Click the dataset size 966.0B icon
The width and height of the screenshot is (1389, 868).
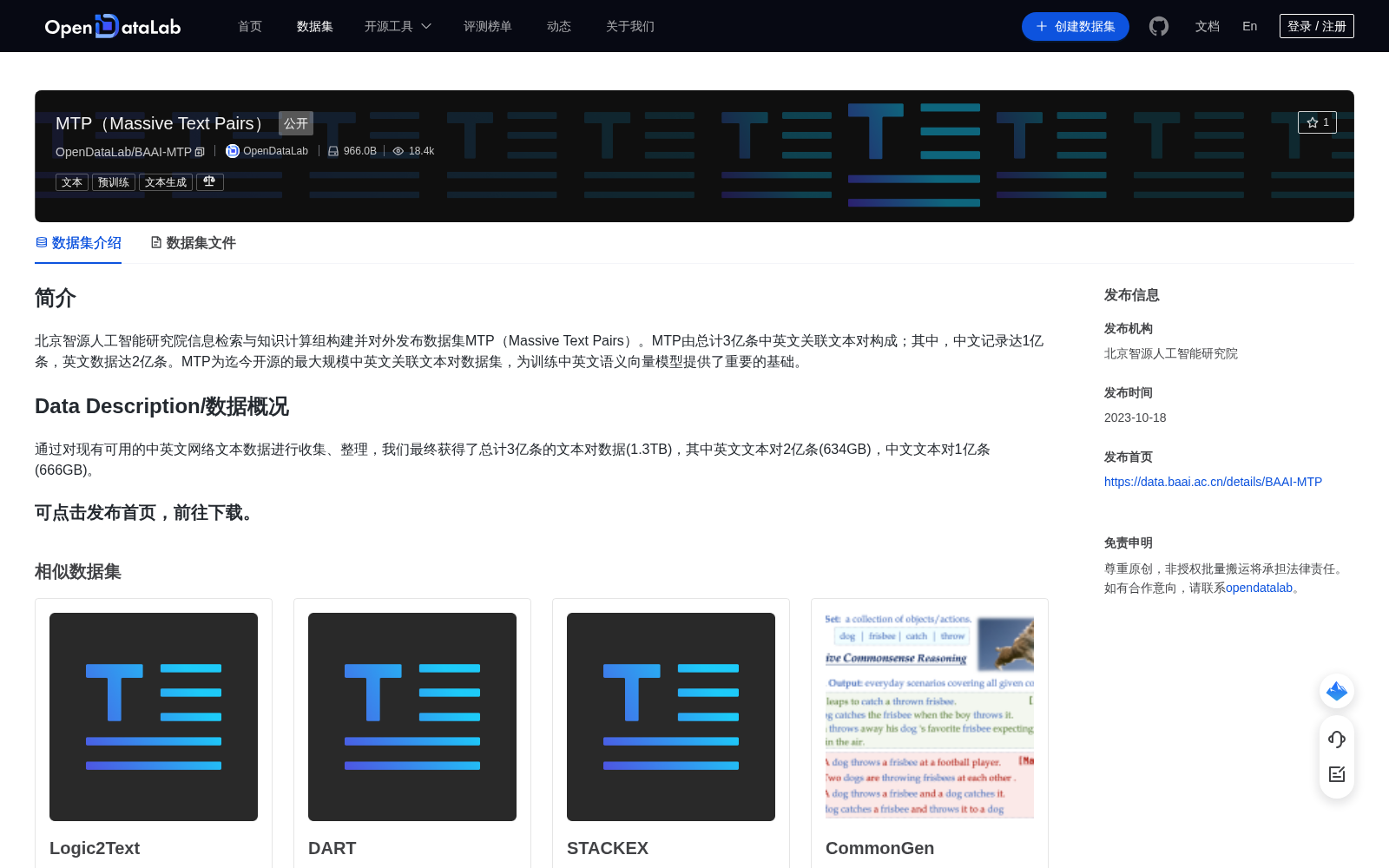pyautogui.click(x=332, y=151)
